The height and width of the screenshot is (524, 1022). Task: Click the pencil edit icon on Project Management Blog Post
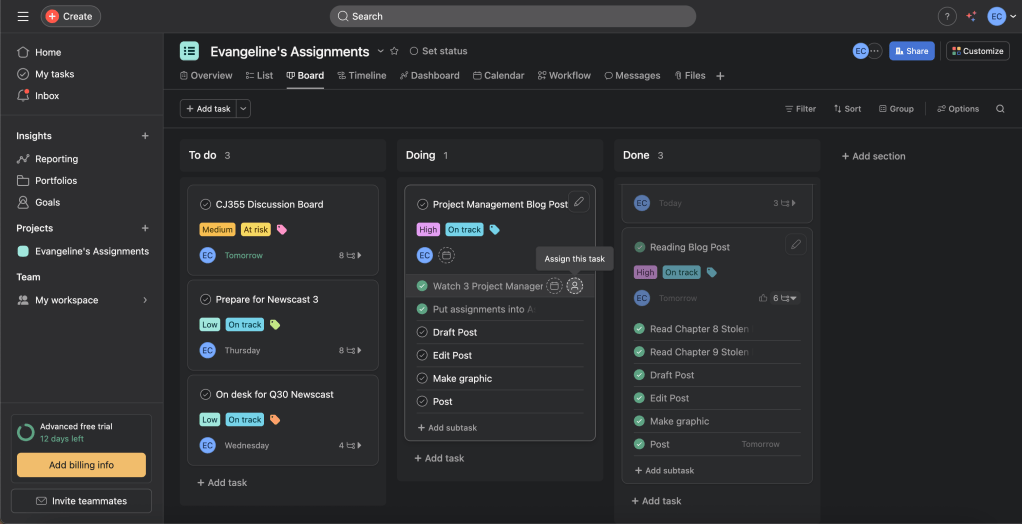(x=578, y=202)
